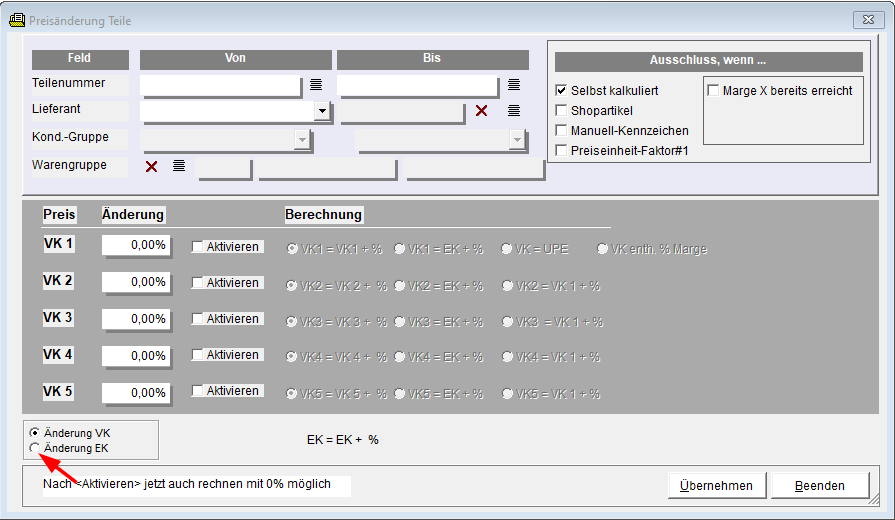Screen dimensions: 895x520
Task: Toggle the Selbst kalkuliert checkbox
Action: (561, 90)
